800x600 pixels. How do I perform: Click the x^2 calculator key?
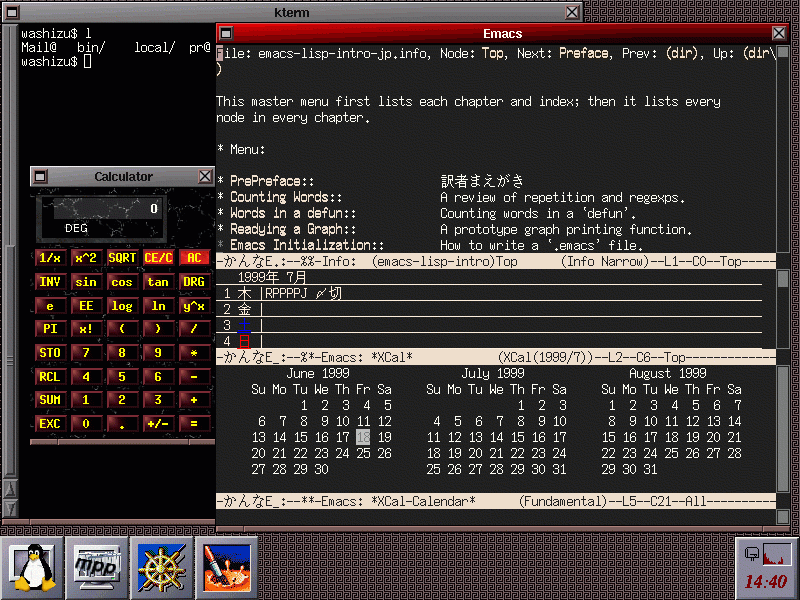(86, 258)
